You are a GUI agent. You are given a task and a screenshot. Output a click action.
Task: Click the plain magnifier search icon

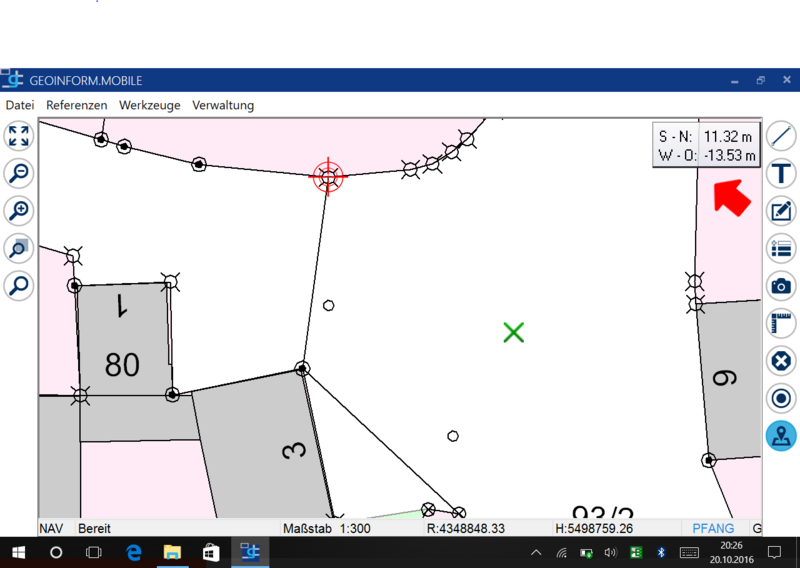coord(19,286)
